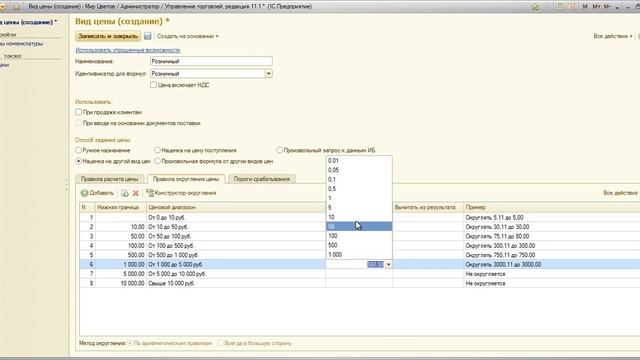Choose 5 from the rounding list
Image resolution: width=640 pixels, height=360 pixels.
(359, 208)
